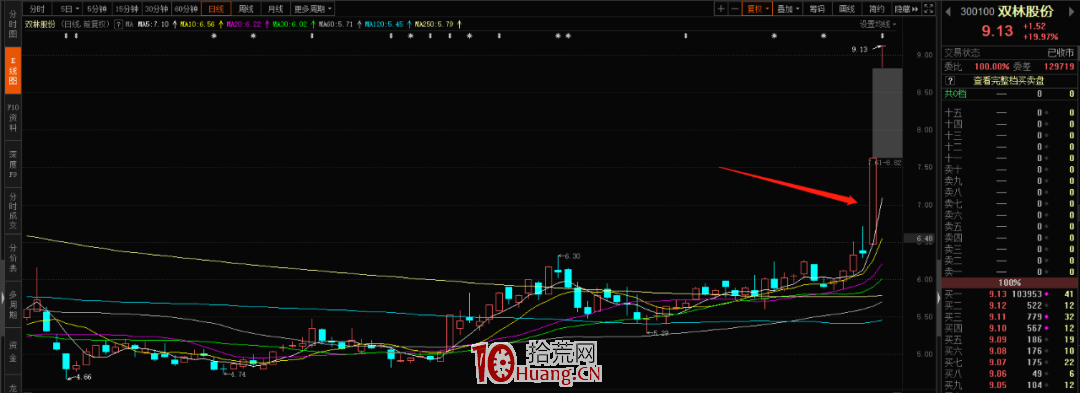Open K线图 sidebar tab

pos(12,71)
